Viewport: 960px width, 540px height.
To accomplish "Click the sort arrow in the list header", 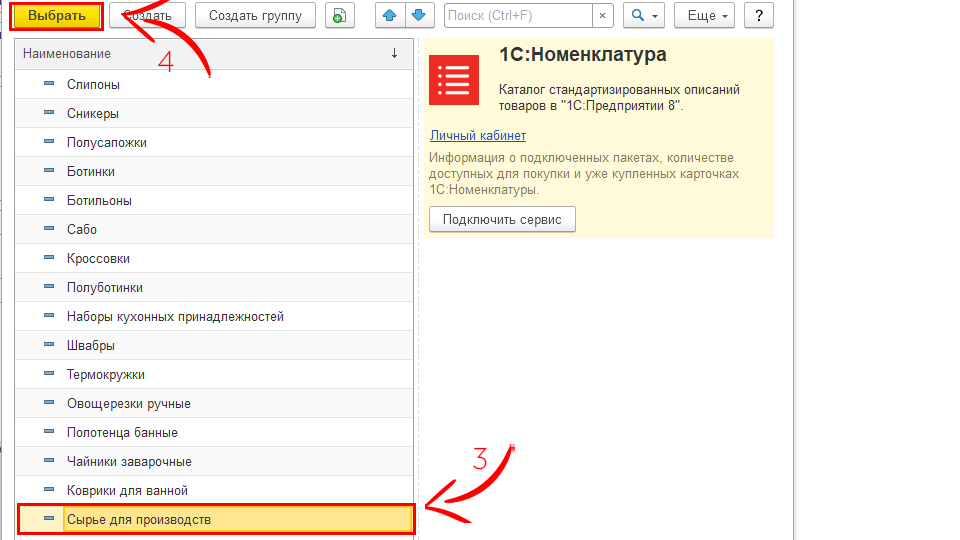I will (394, 53).
